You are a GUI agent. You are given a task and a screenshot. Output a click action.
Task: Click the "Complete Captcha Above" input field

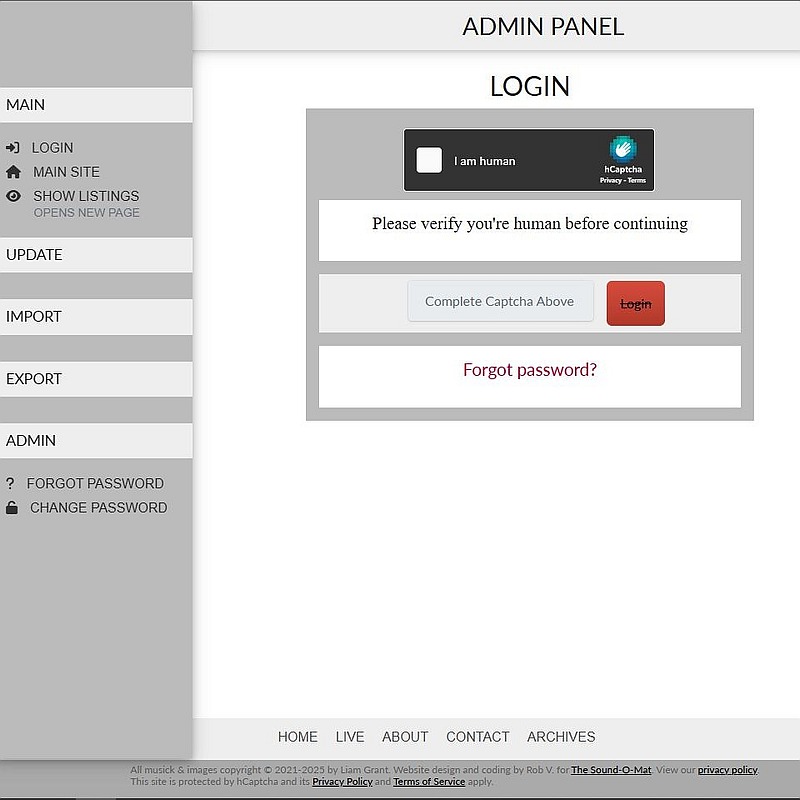[500, 302]
